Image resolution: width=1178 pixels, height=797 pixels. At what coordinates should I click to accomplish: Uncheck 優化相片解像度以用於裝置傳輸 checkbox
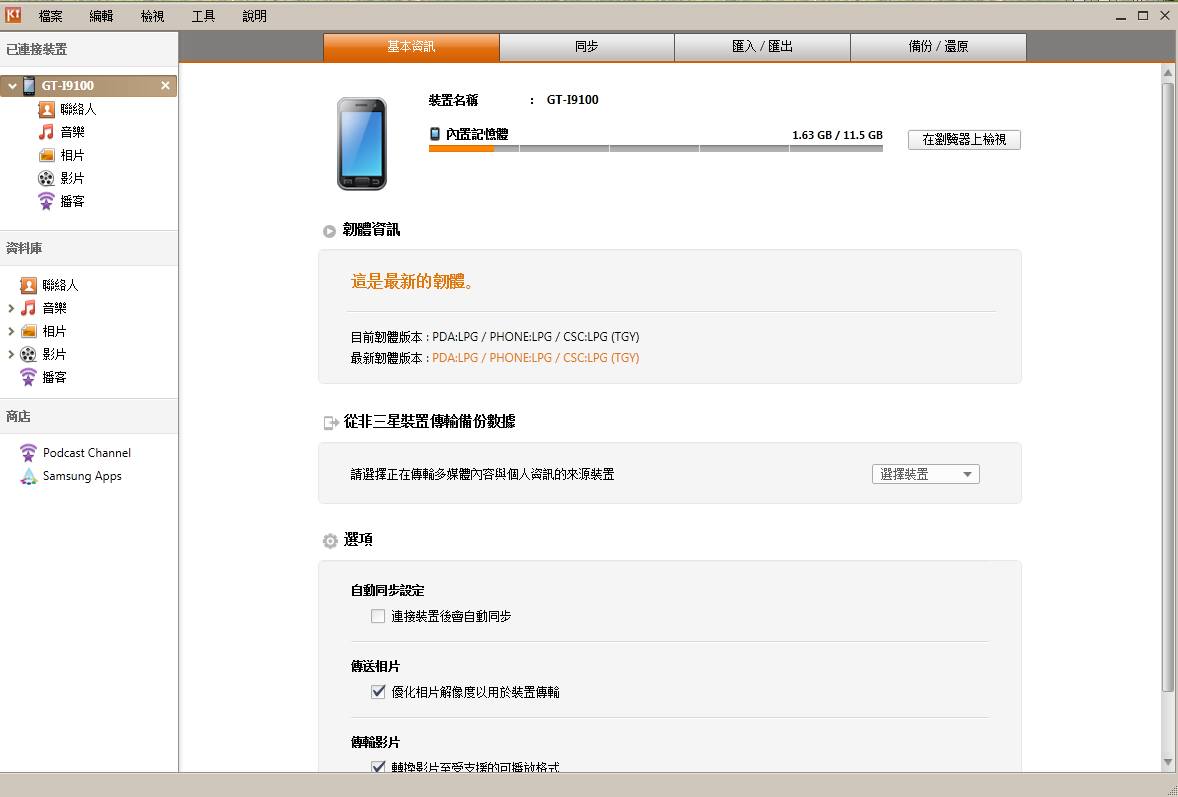378,692
